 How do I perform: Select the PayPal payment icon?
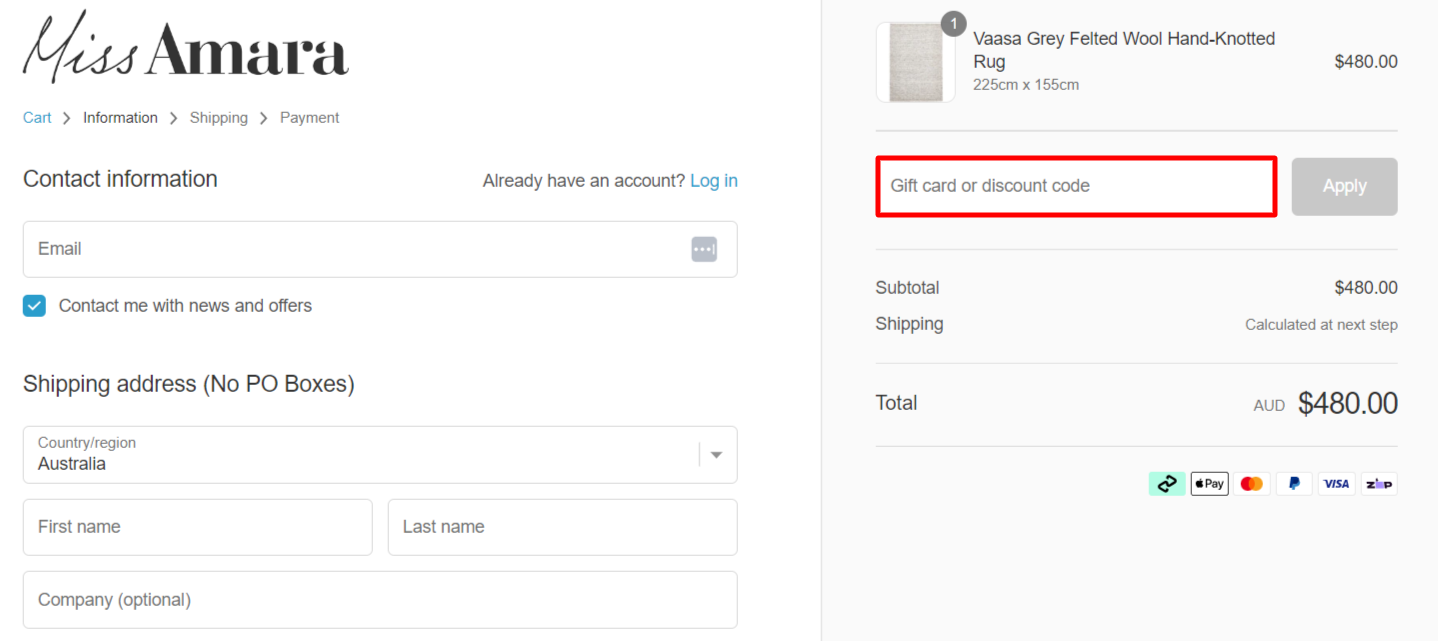pos(1294,483)
